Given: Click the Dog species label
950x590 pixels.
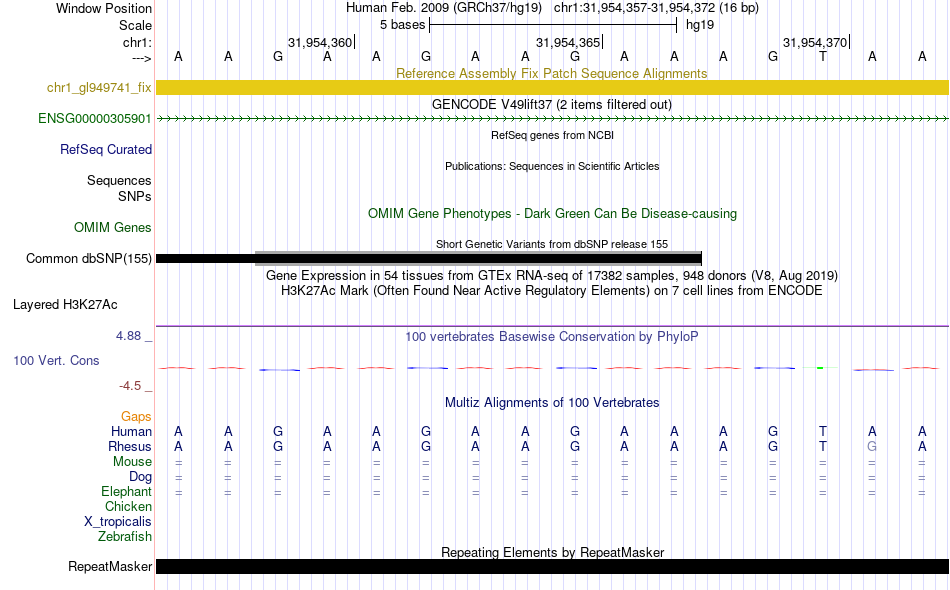Looking at the screenshot, I should pos(140,477).
